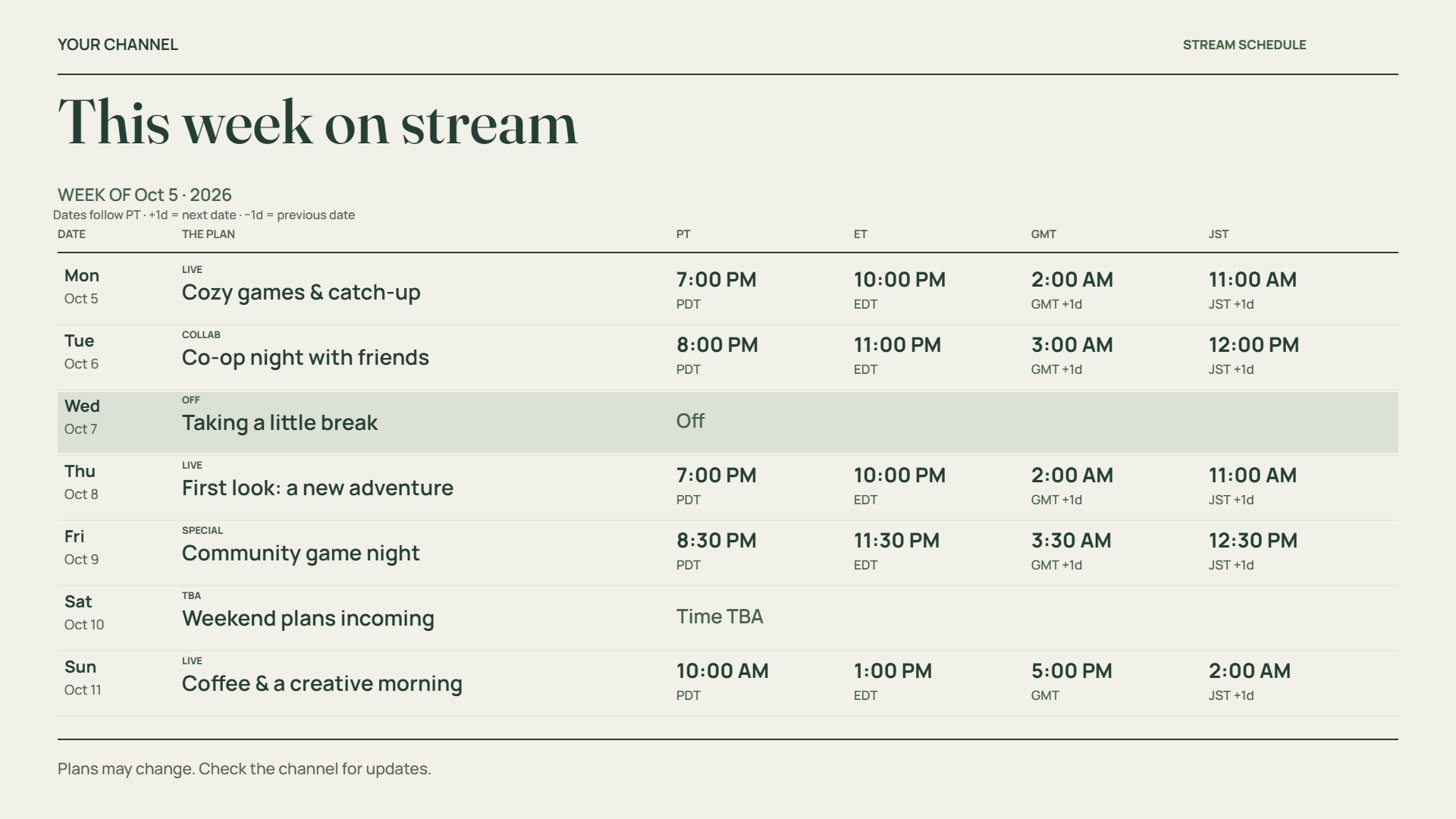Click Sunday's 2:00 AM JST time
The height and width of the screenshot is (819, 1456).
[1250, 670]
